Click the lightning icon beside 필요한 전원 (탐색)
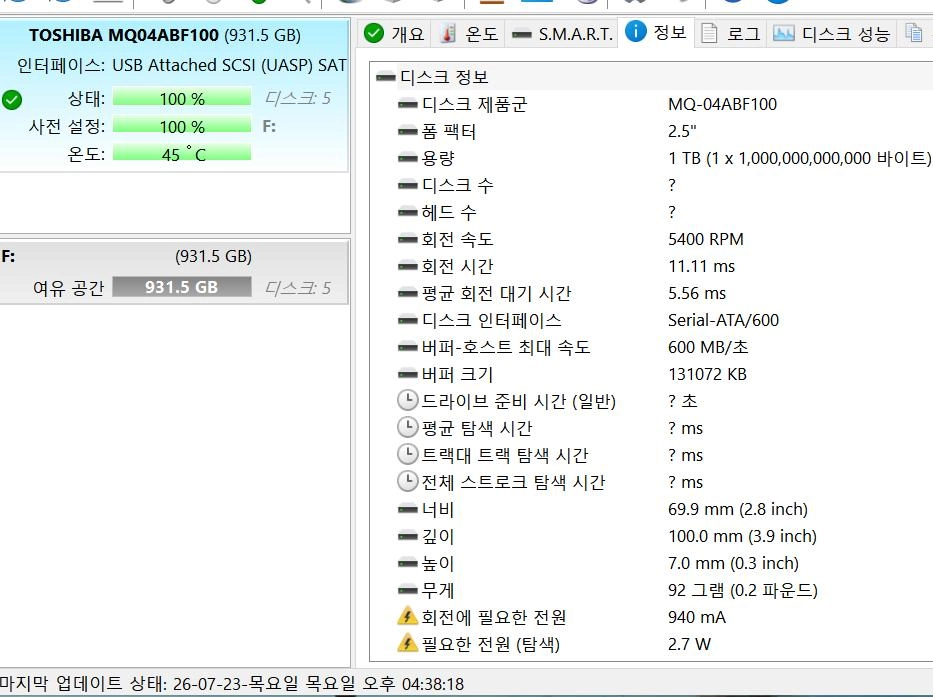933x697 pixels. (x=408, y=643)
